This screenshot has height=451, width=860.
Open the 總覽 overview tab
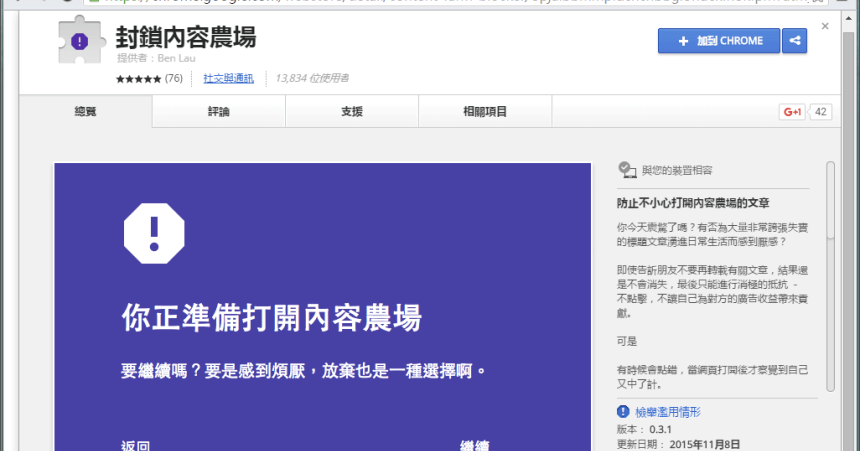click(86, 112)
